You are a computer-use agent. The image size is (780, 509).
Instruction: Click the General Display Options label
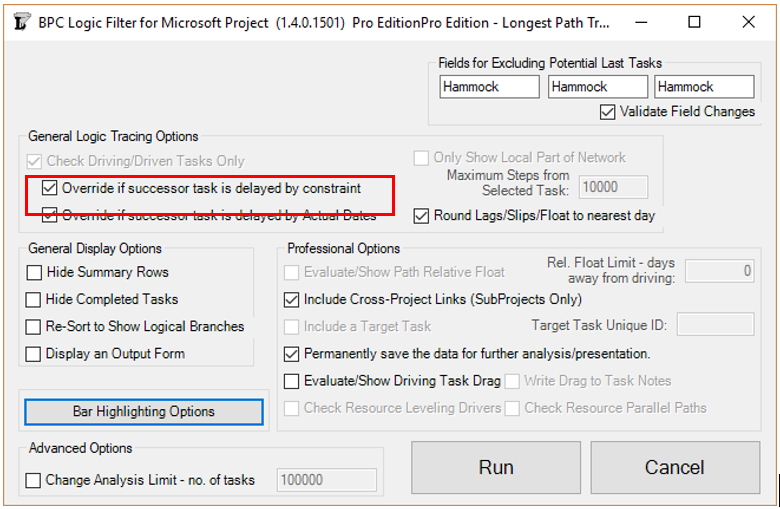tap(95, 248)
